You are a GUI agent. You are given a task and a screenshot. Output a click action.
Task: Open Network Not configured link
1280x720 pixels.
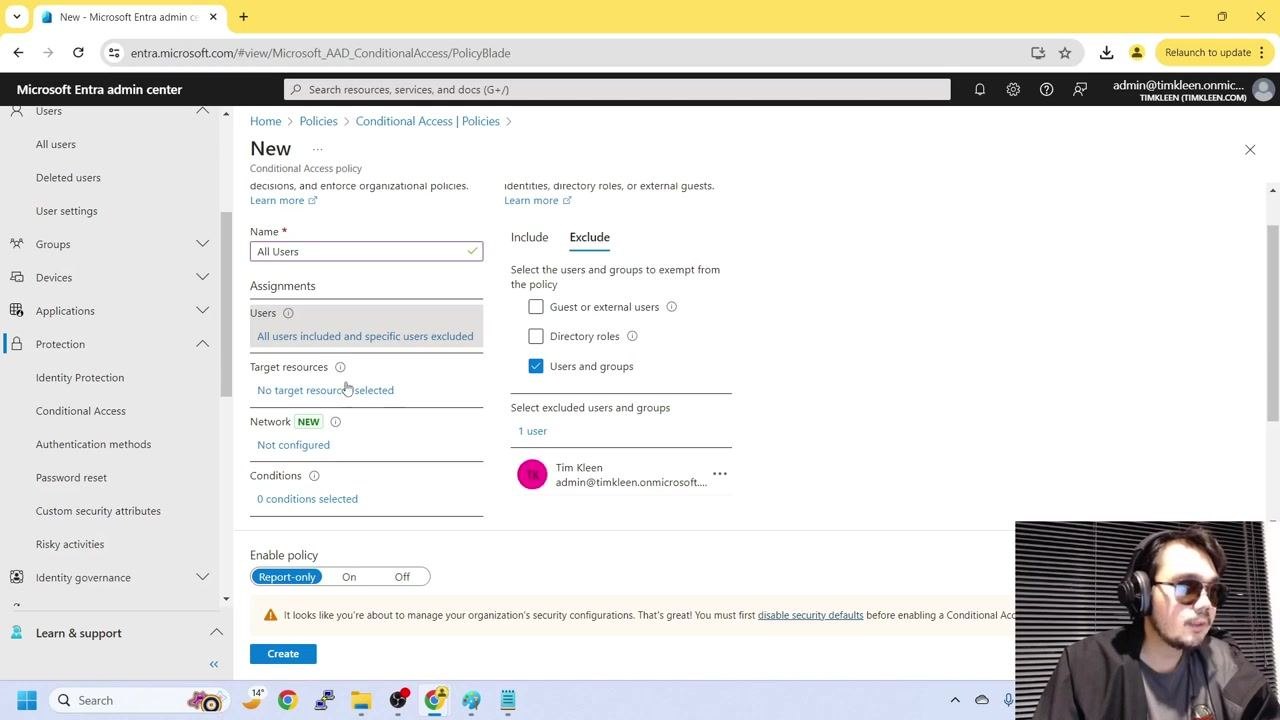tap(293, 445)
